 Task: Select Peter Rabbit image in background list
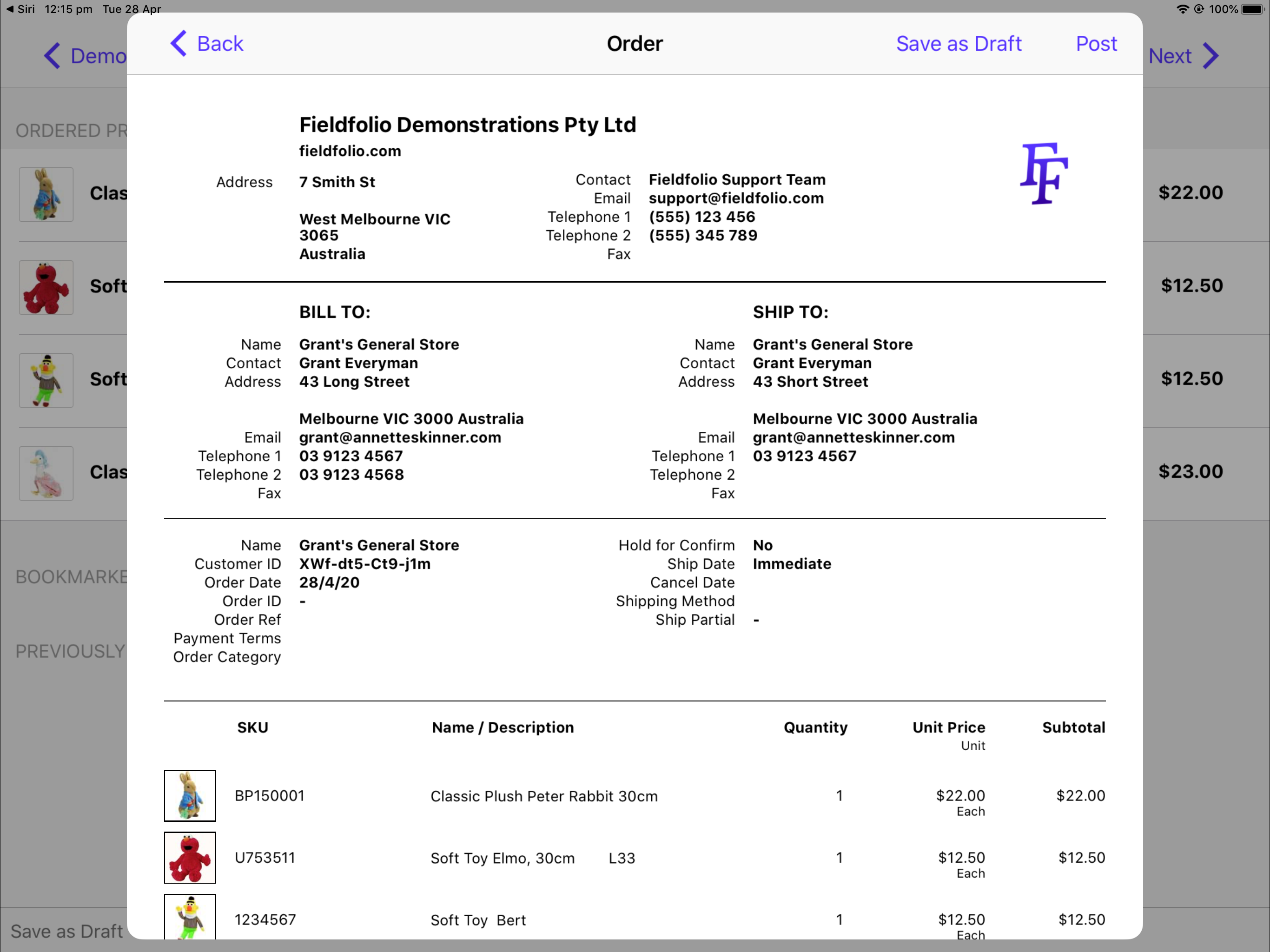click(x=46, y=194)
